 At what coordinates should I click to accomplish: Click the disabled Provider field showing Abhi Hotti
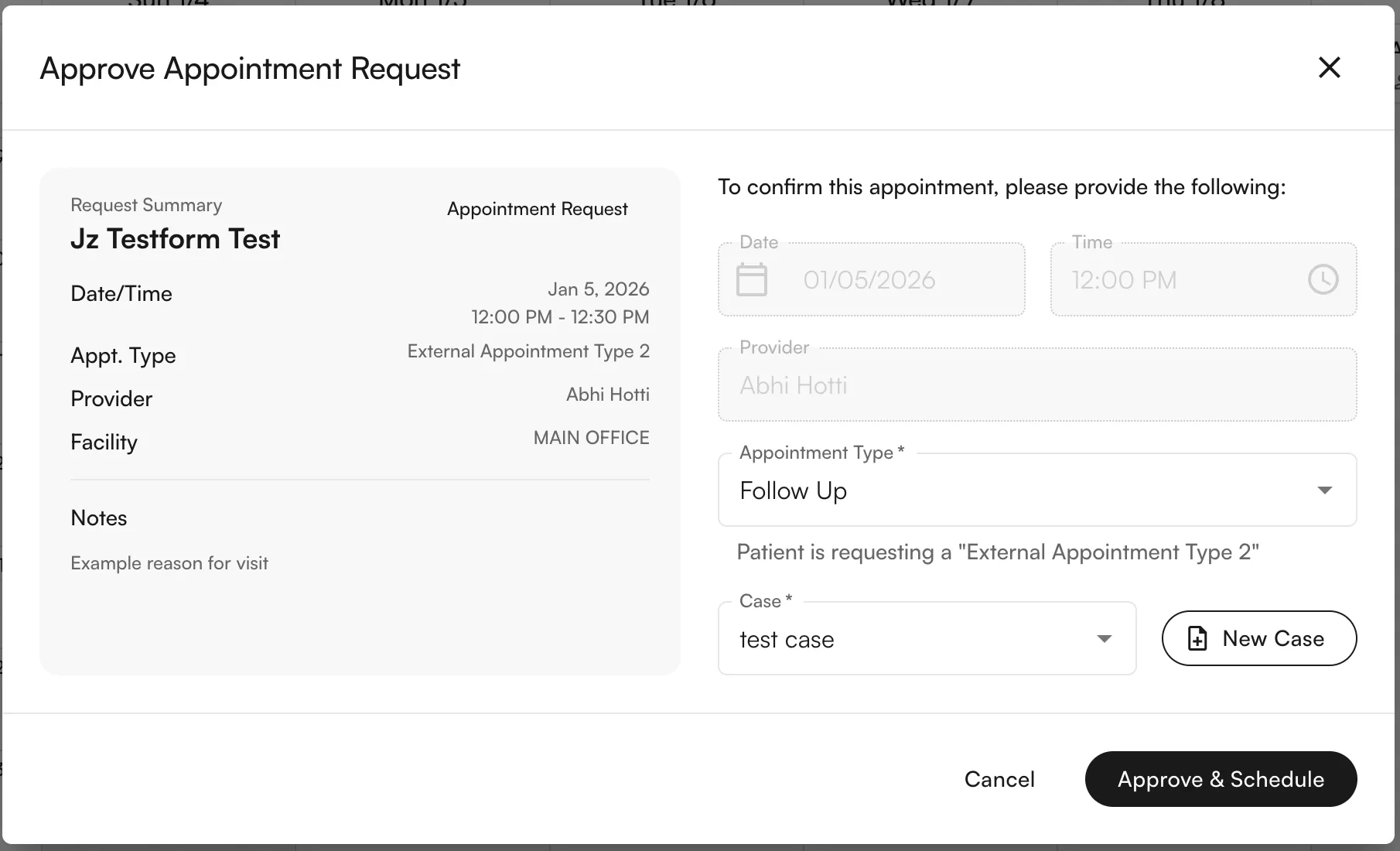pyautogui.click(x=1036, y=384)
